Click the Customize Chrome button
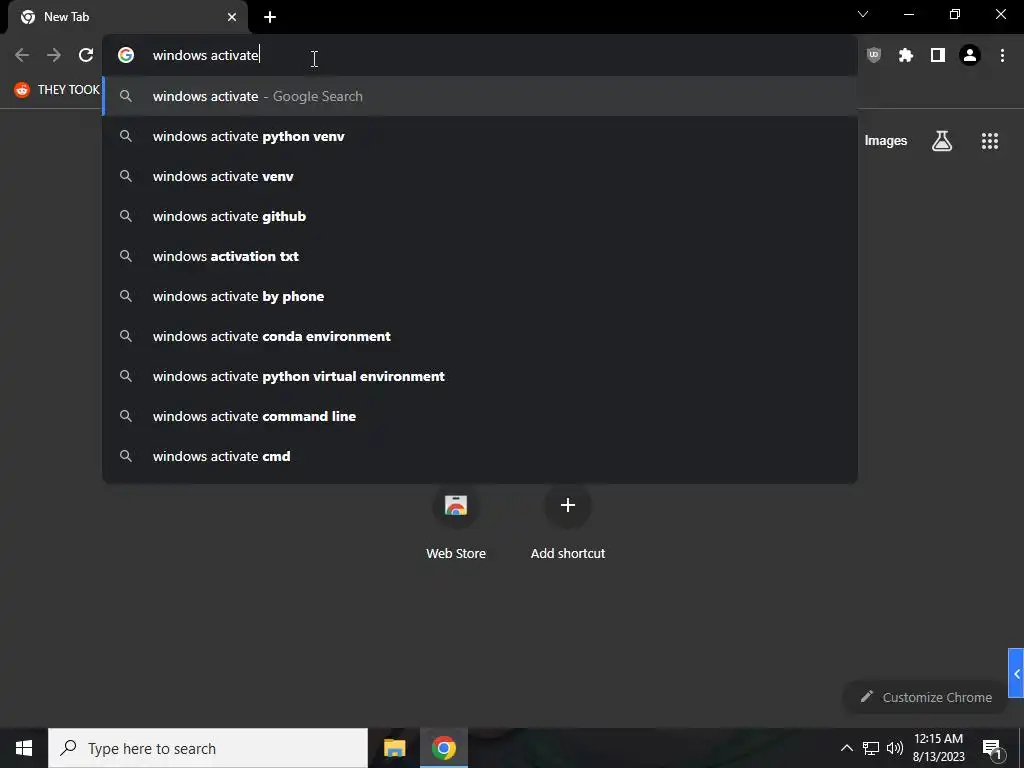1024x768 pixels. pos(925,697)
